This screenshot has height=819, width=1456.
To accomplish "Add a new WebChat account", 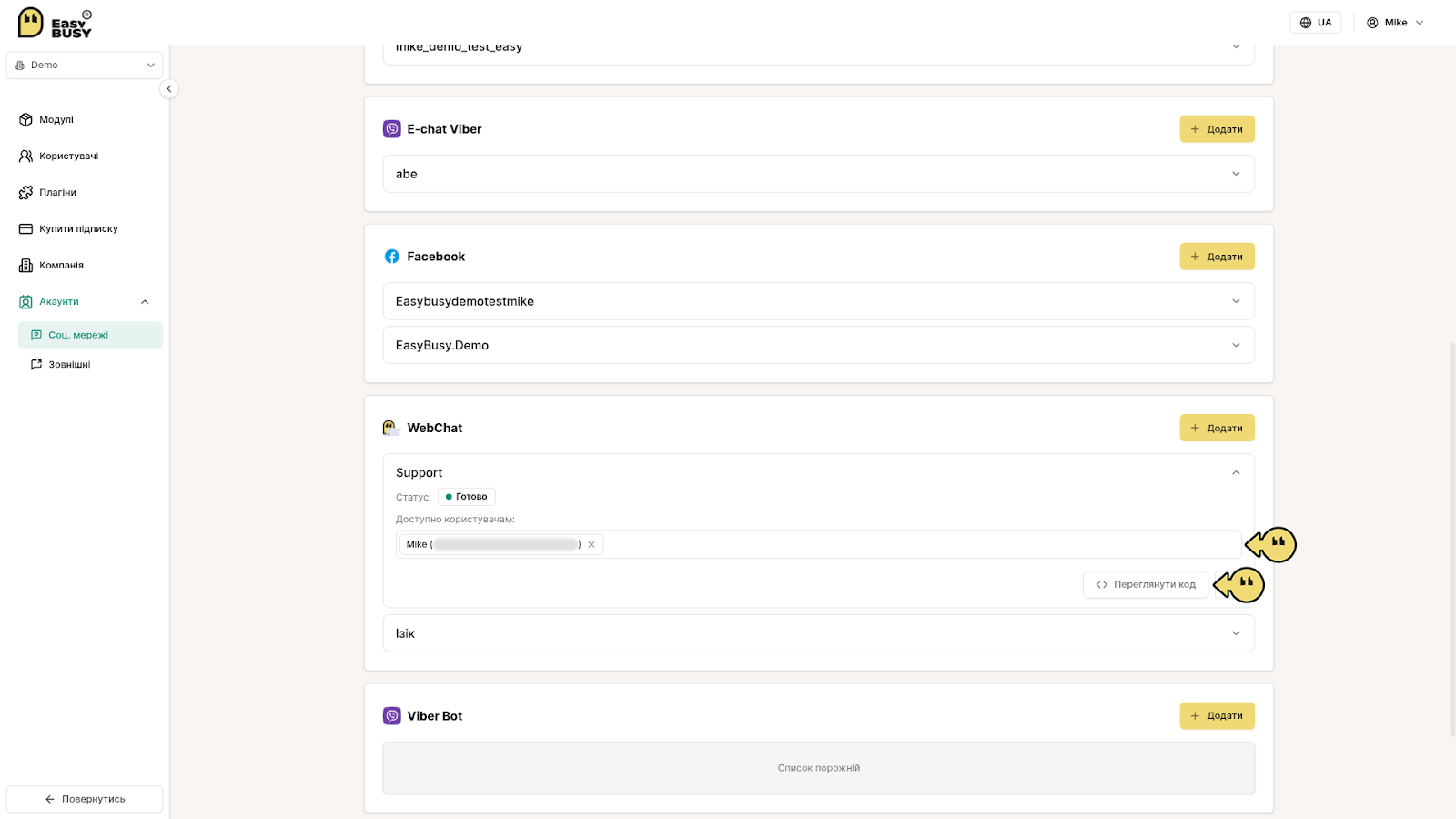I will (x=1217, y=428).
